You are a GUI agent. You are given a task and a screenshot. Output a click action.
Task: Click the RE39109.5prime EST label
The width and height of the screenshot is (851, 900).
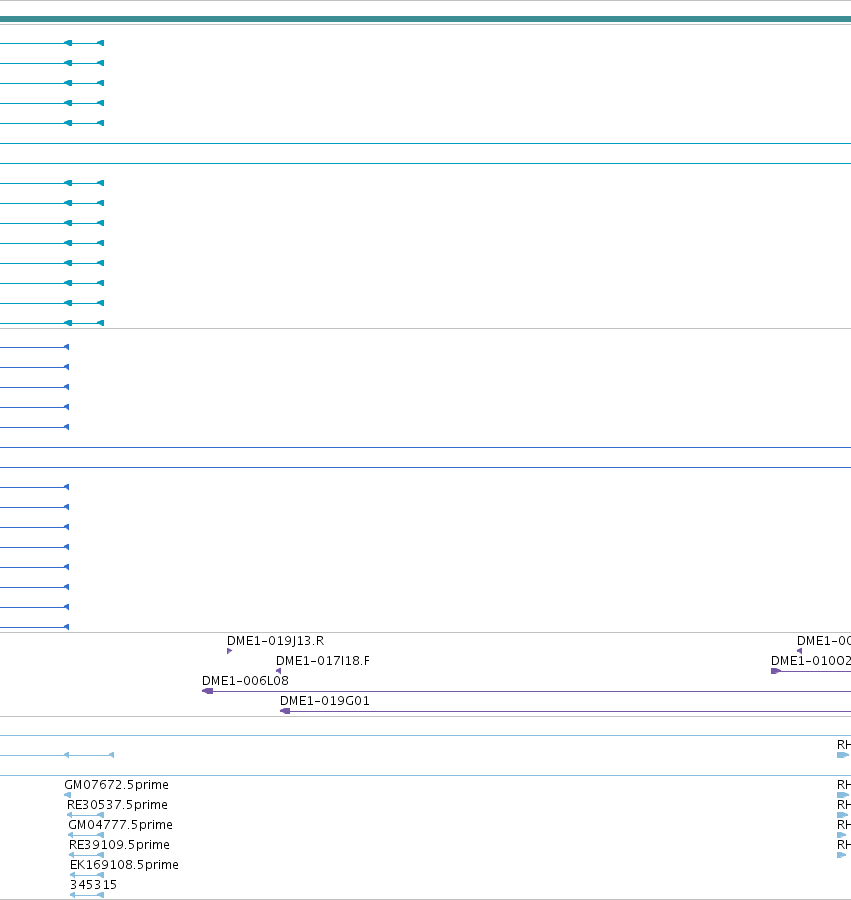[119, 845]
